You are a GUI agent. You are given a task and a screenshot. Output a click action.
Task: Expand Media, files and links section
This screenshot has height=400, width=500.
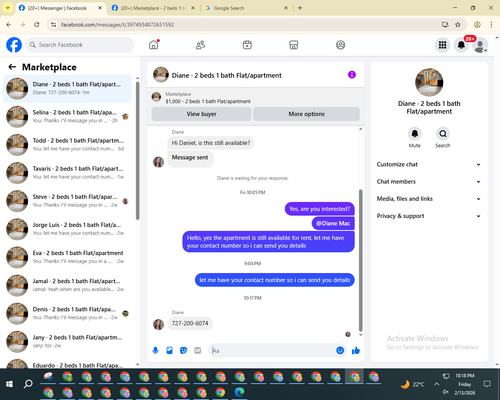[x=429, y=199]
